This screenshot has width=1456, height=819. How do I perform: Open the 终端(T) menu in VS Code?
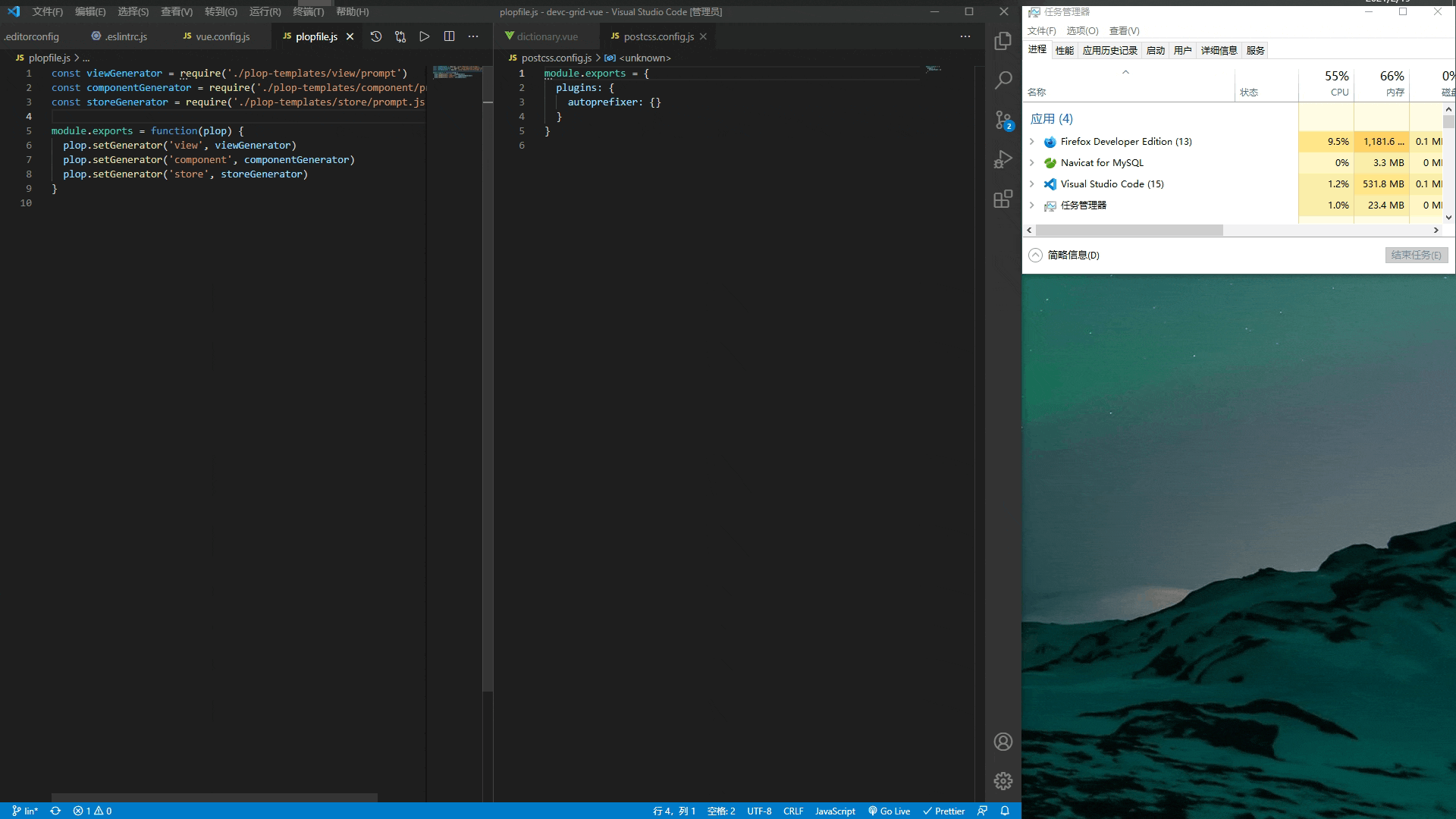point(309,11)
